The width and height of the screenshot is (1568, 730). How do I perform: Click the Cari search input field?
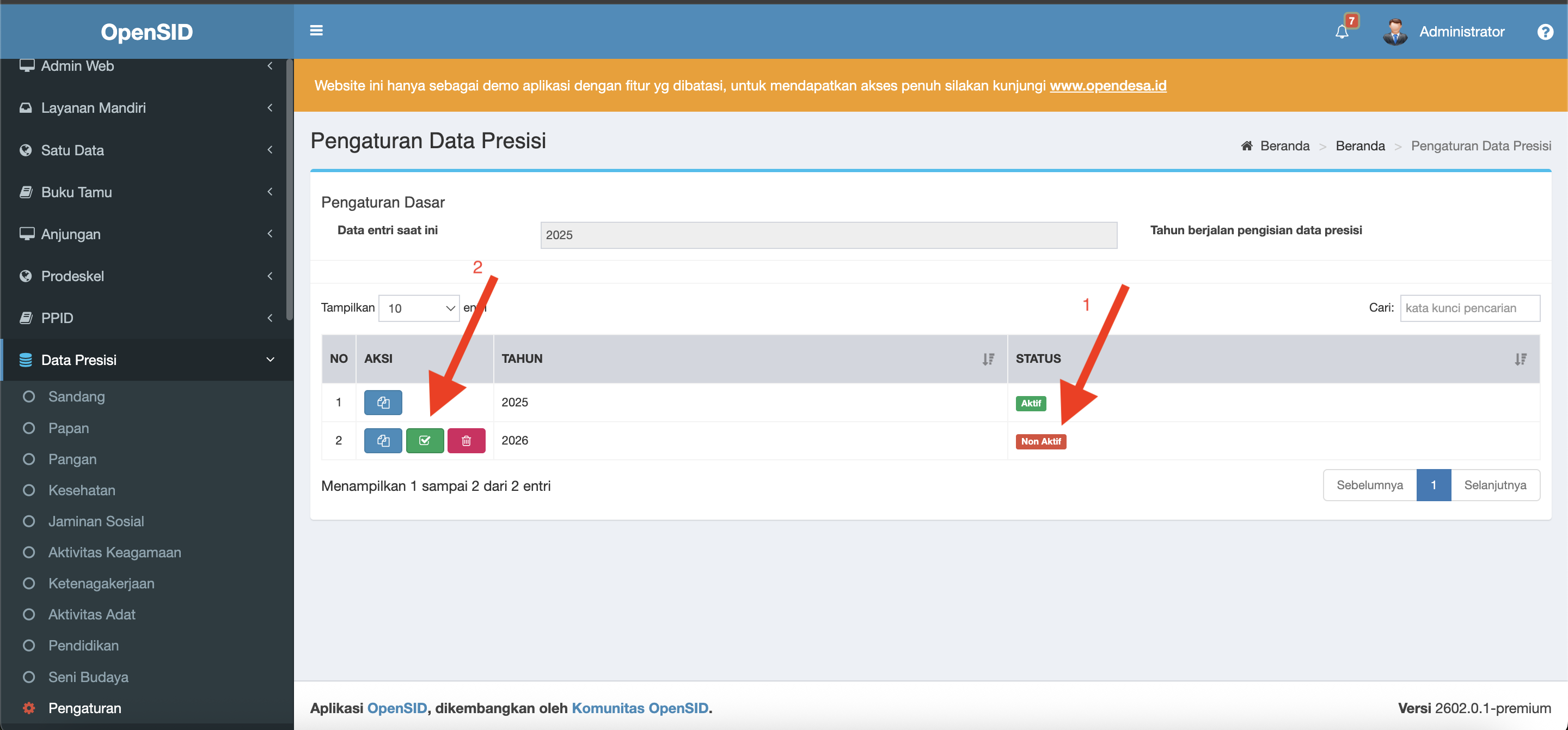(x=1469, y=308)
